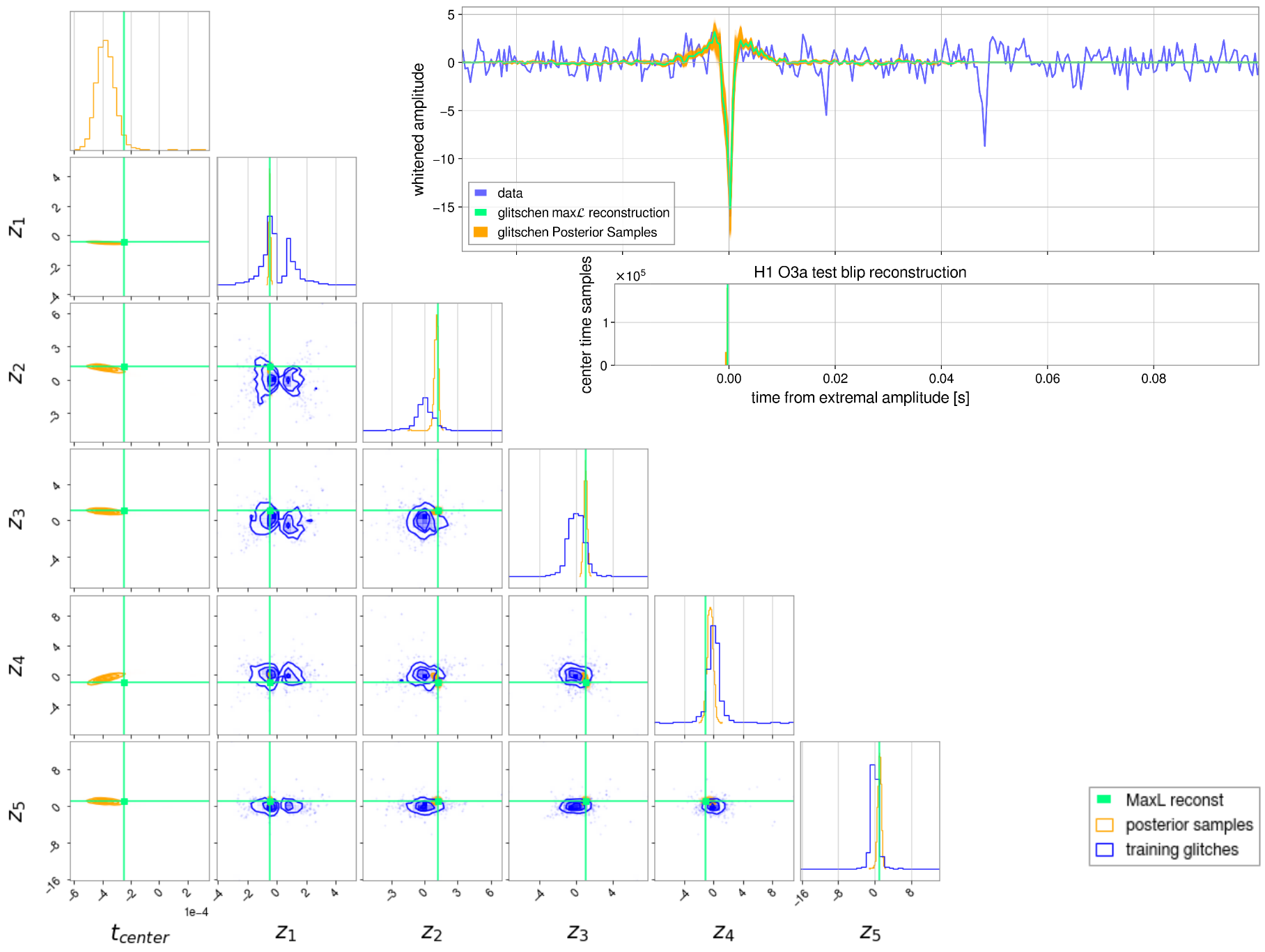Screen dimensions: 1265x952
Task: Select the 'glitschen maxL reconstruction' legend label
Action: [x=583, y=212]
